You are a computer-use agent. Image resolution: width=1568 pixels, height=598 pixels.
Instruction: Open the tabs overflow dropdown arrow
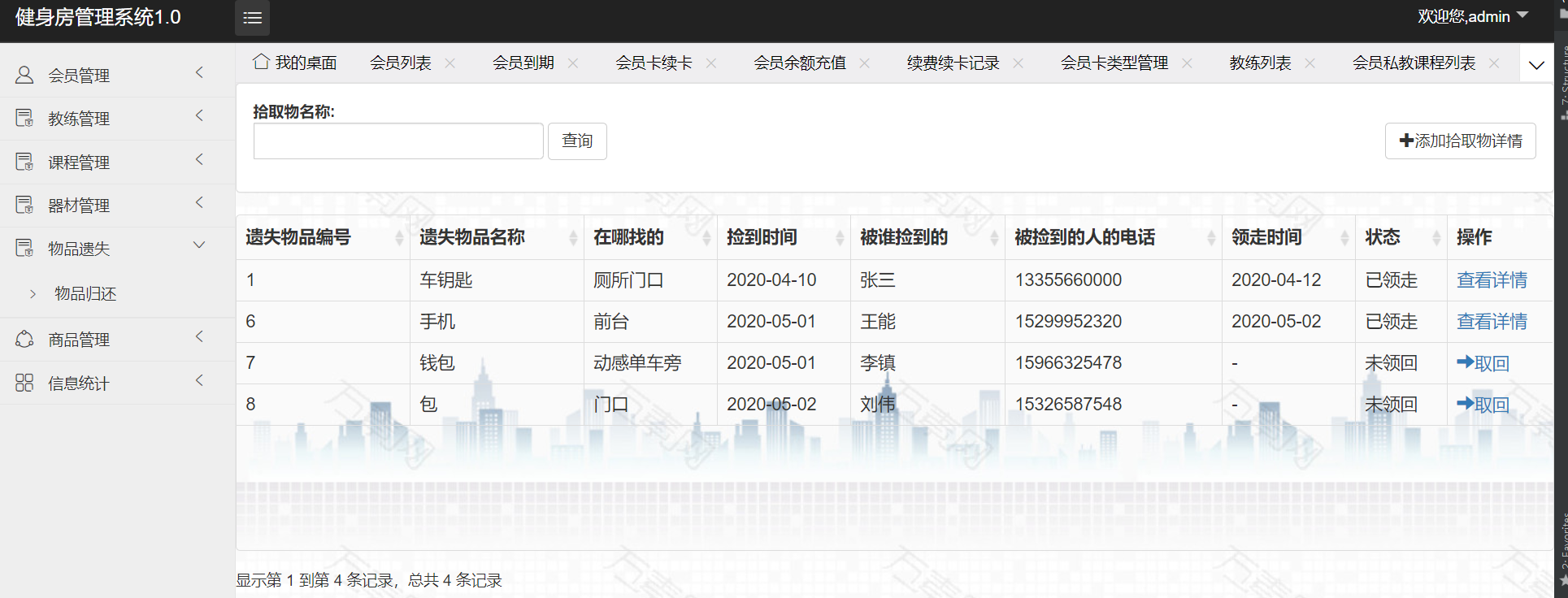(1536, 65)
